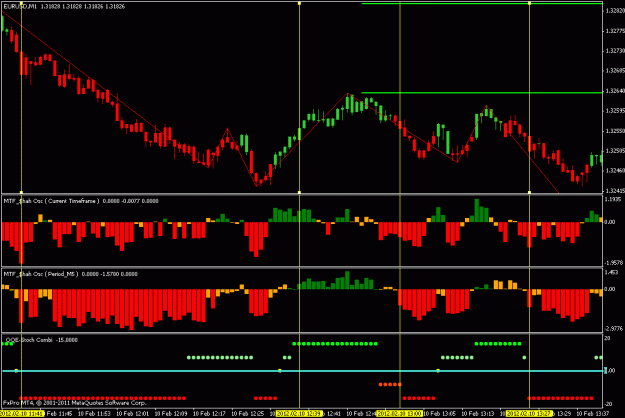The image size is (625, 418).
Task: Click the 1.1935 scale value of first oscillator
Action: coord(613,199)
